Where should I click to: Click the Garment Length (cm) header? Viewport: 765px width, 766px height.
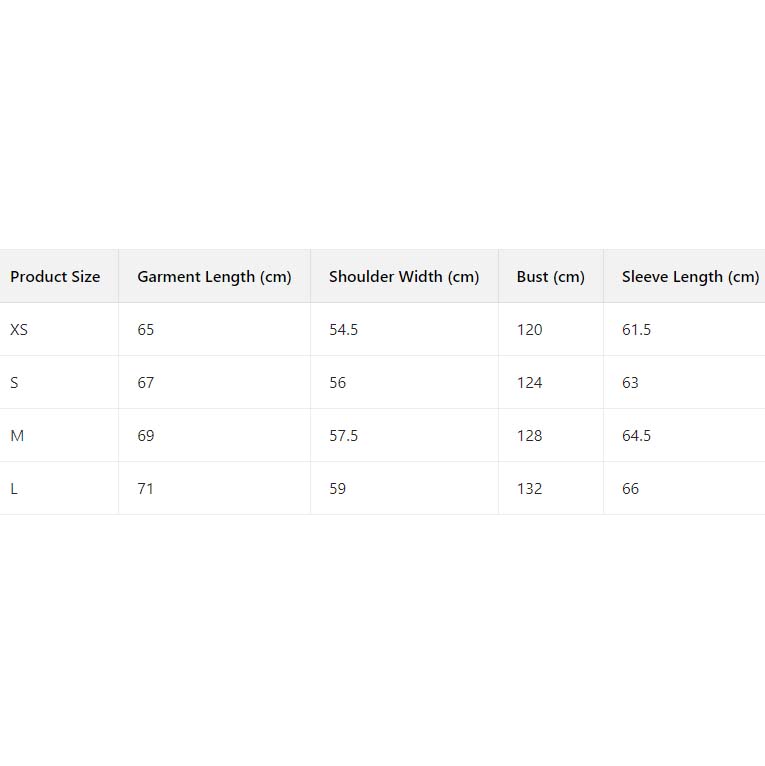(x=214, y=277)
